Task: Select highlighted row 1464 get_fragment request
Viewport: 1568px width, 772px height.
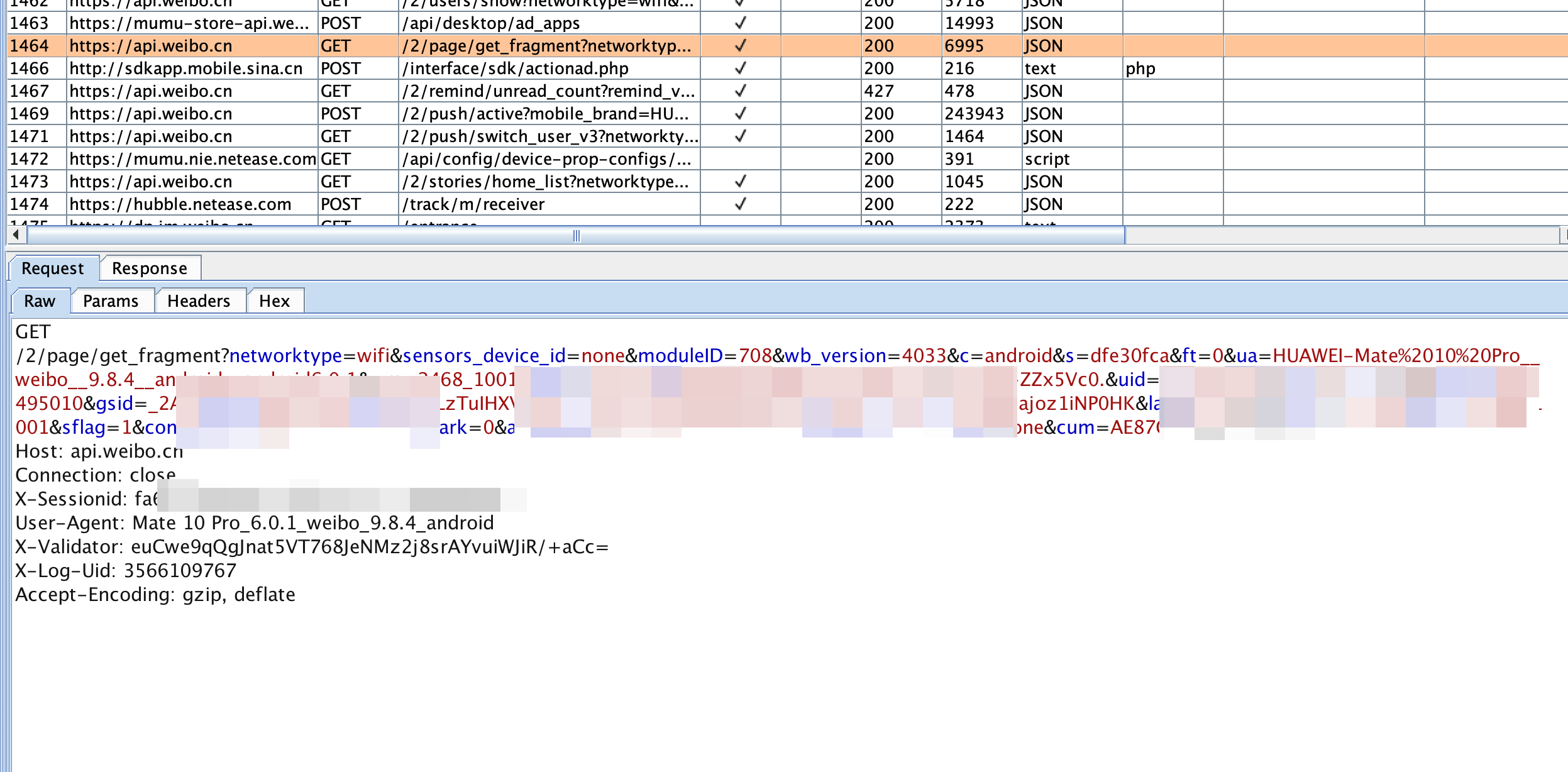Action: pyautogui.click(x=787, y=46)
